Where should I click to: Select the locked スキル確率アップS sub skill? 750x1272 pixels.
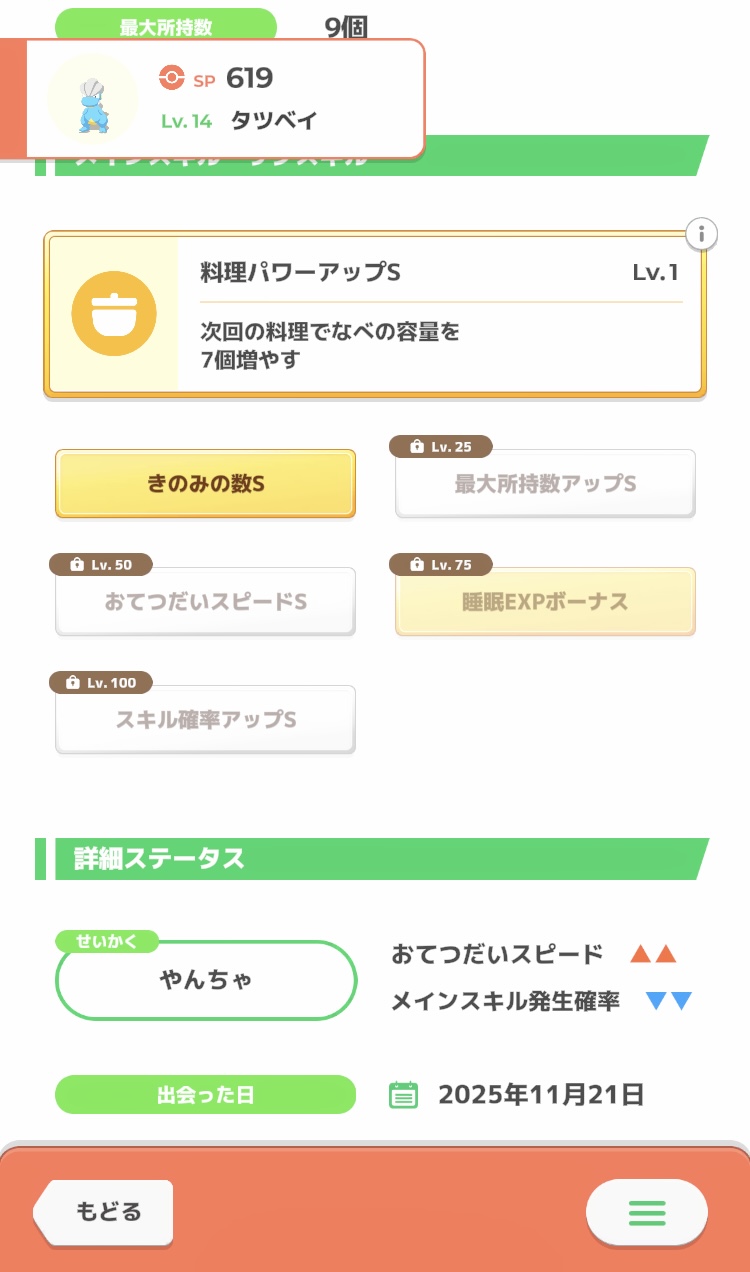point(205,720)
